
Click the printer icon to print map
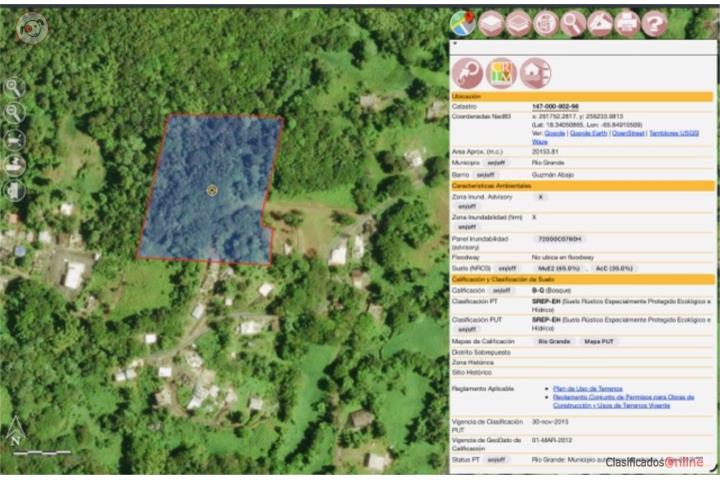point(627,23)
